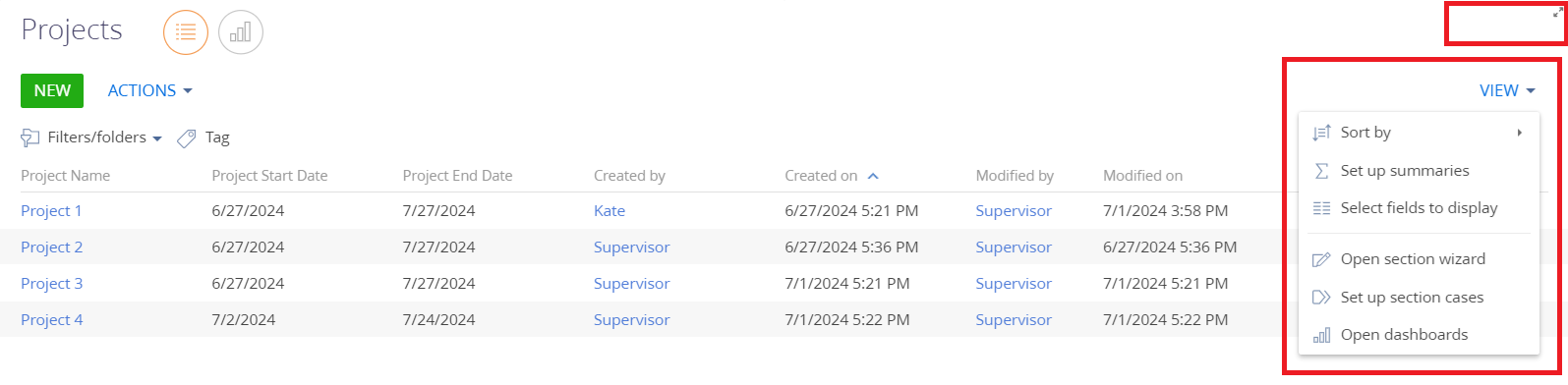
Task: Choose Select fields to display
Action: [1419, 208]
